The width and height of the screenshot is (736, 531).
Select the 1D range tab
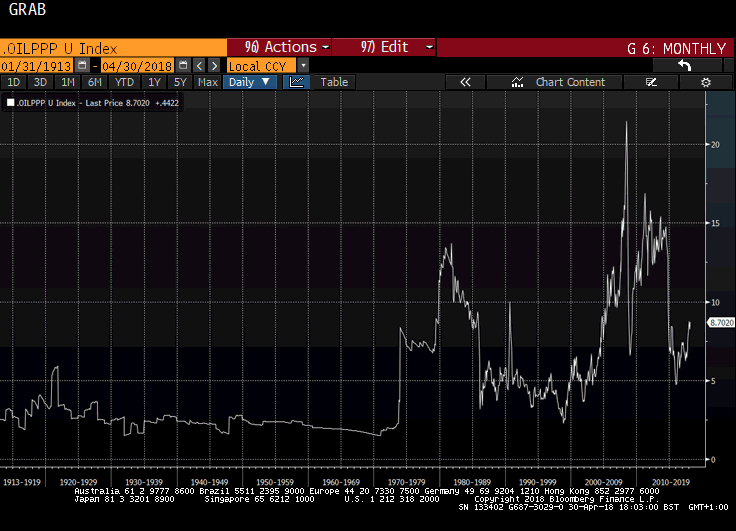[x=14, y=82]
